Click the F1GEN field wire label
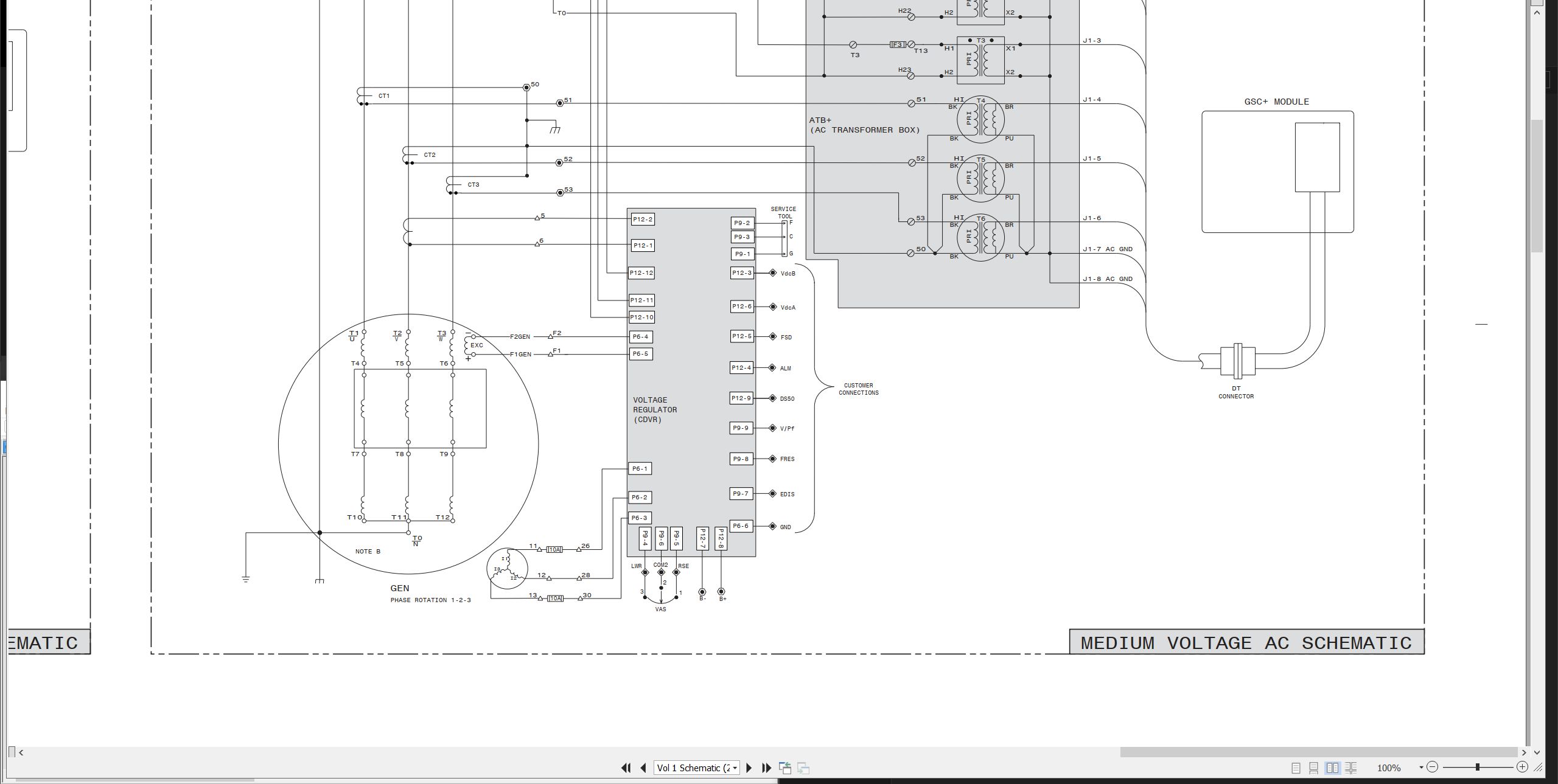 coord(521,354)
